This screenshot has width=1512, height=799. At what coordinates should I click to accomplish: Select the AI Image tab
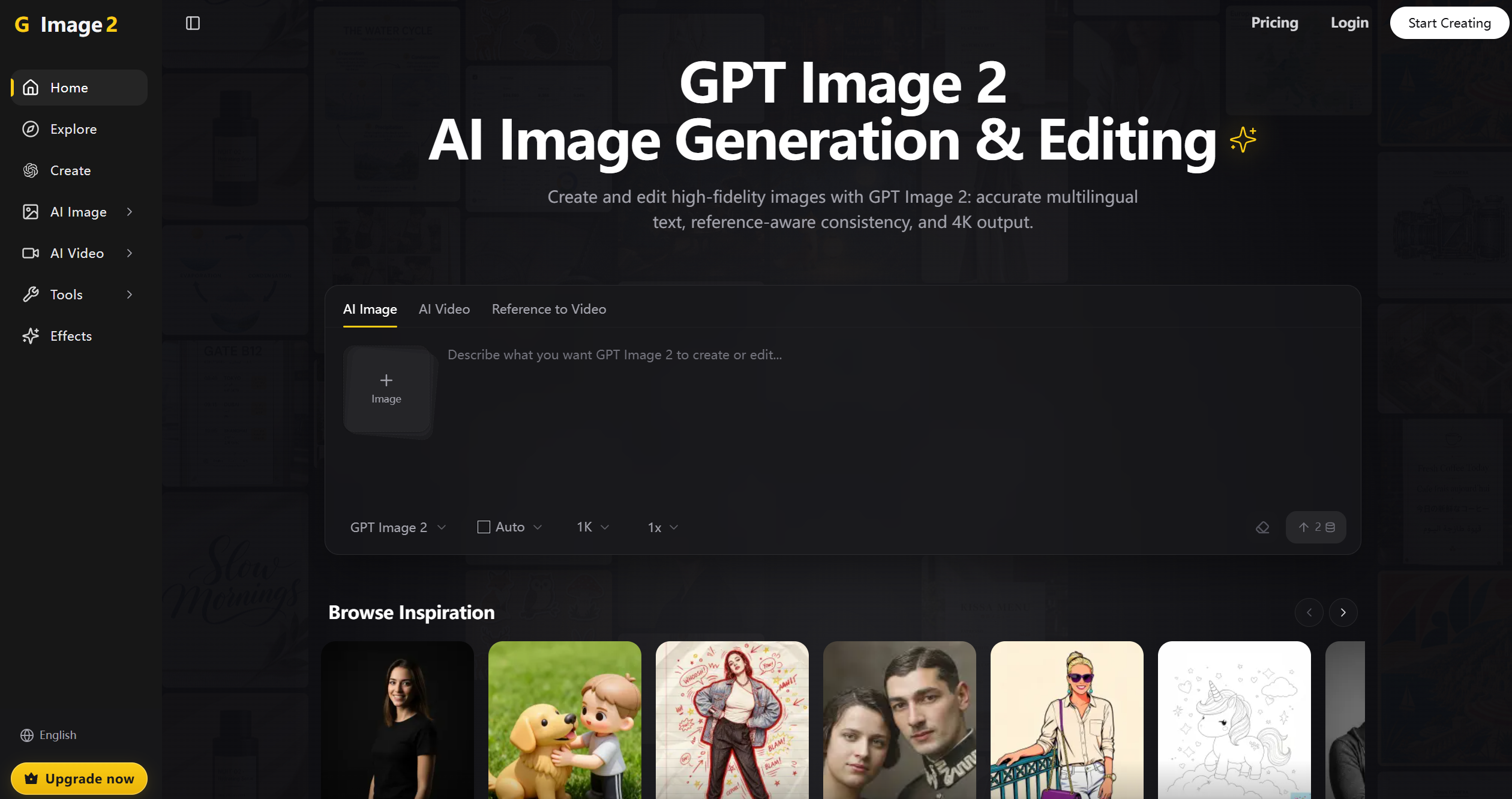(370, 310)
